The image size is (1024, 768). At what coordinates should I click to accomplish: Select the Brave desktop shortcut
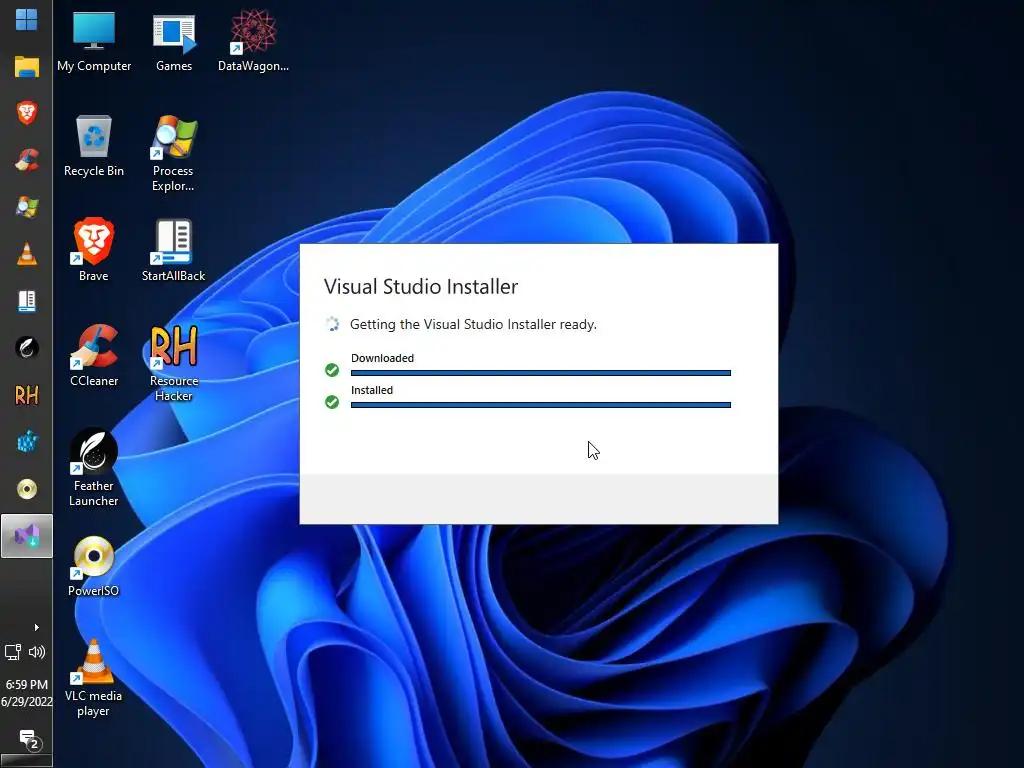click(93, 250)
